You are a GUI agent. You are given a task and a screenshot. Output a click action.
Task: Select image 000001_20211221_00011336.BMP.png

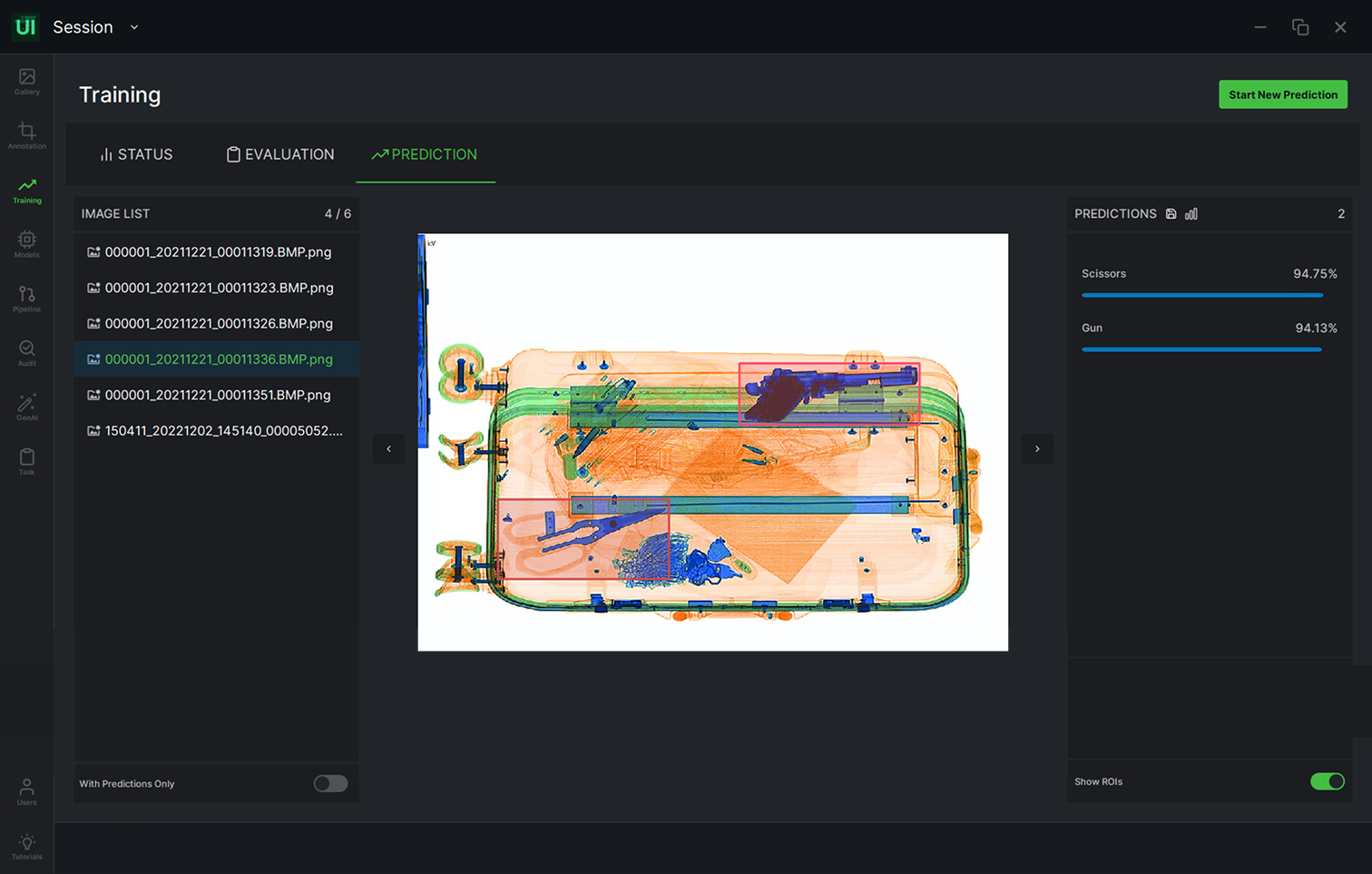(x=216, y=359)
